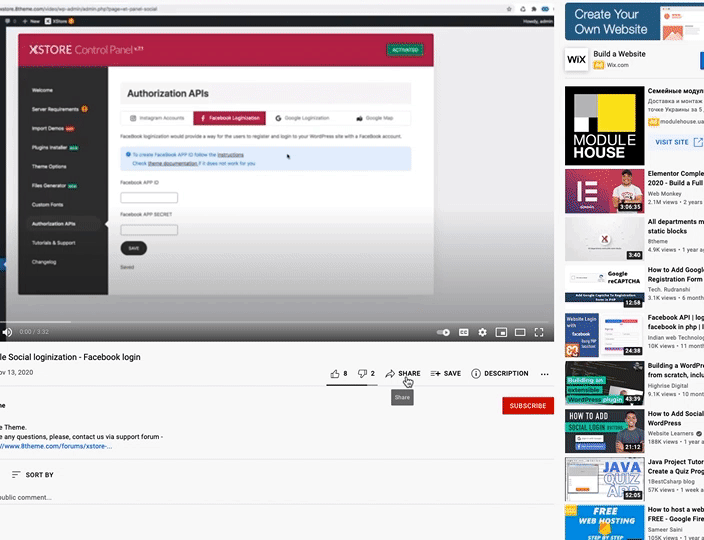Click the video title Facebook login

coord(70,357)
